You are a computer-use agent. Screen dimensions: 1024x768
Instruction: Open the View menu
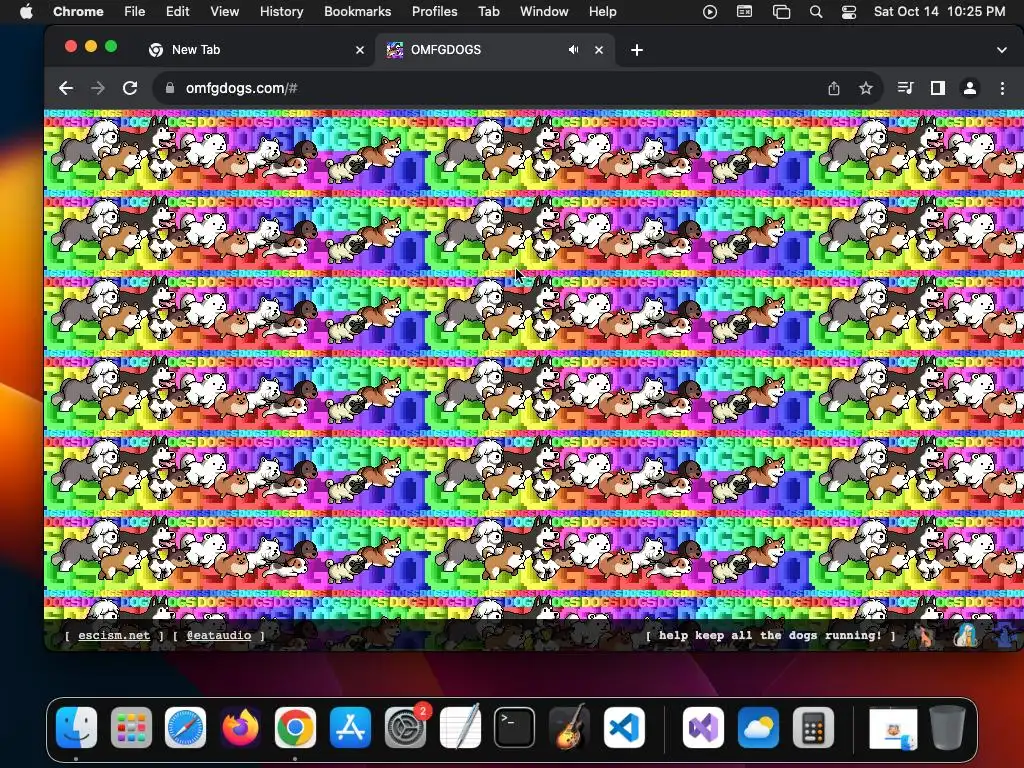coord(225,11)
